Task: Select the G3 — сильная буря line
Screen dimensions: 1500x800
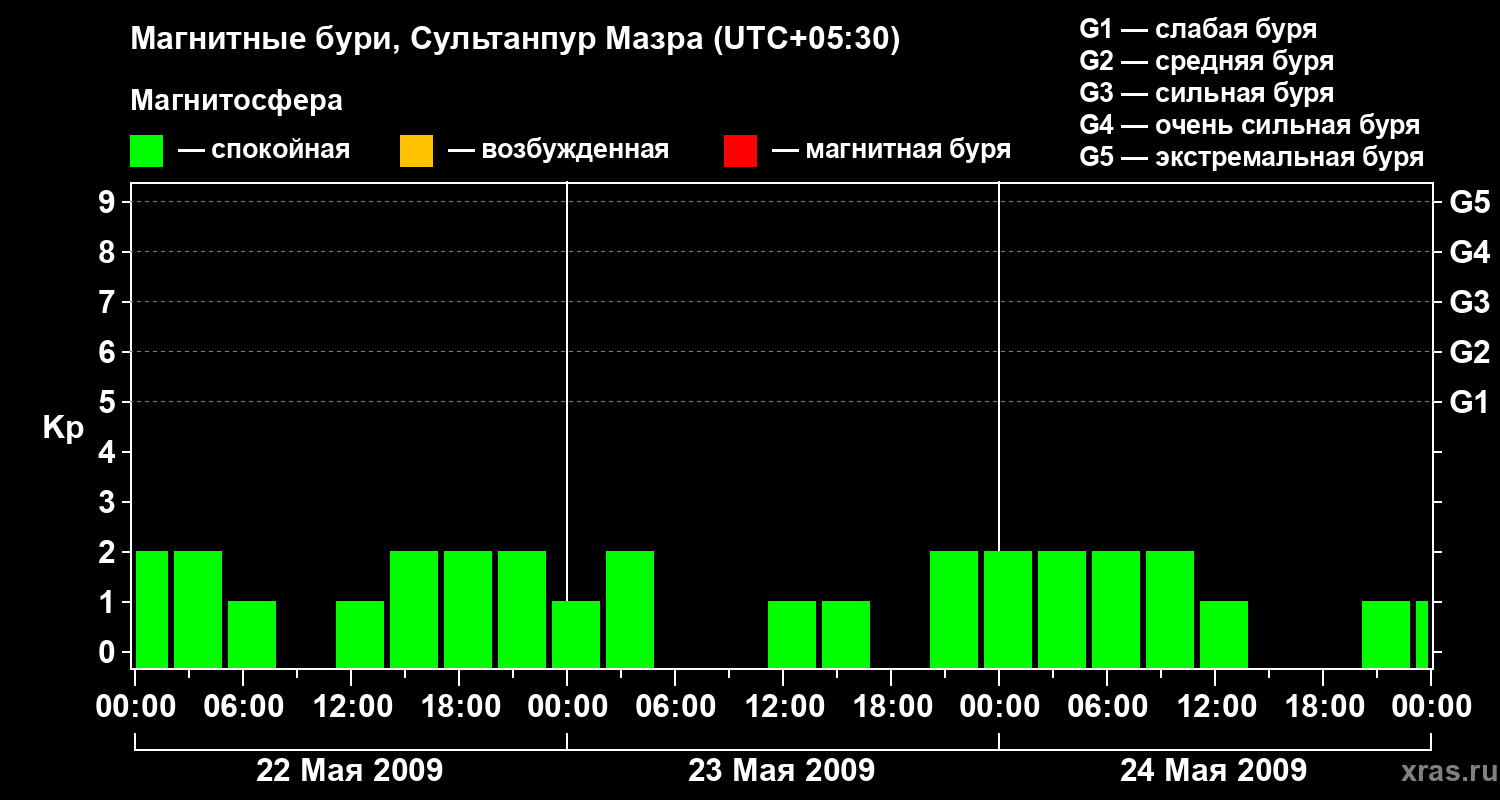Action: click(x=1207, y=93)
